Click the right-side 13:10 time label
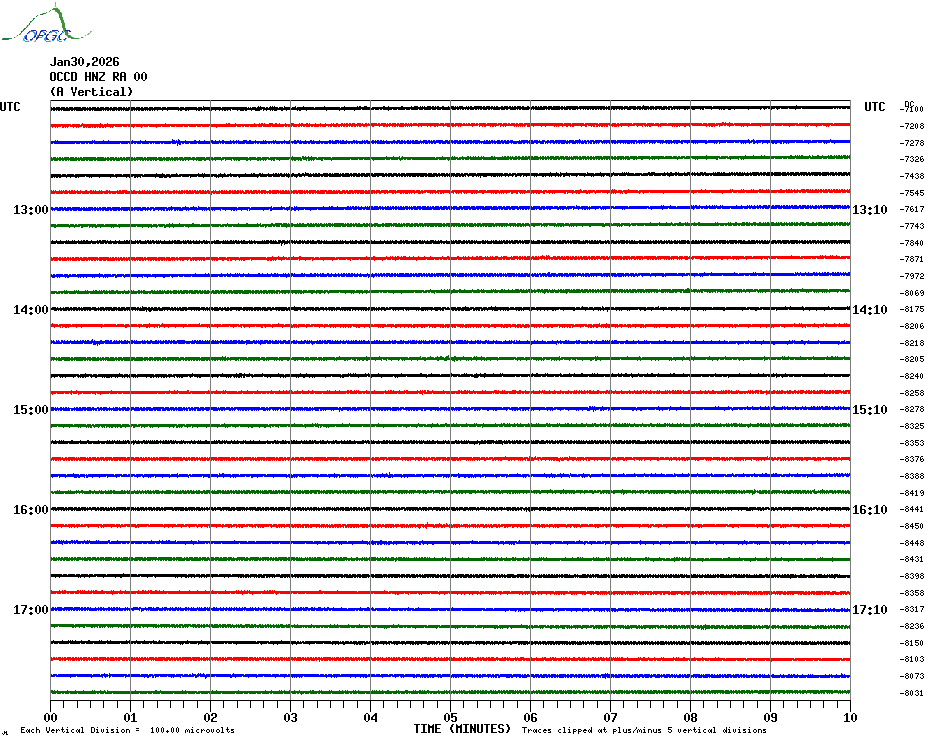This screenshot has height=744, width=930. [x=869, y=210]
